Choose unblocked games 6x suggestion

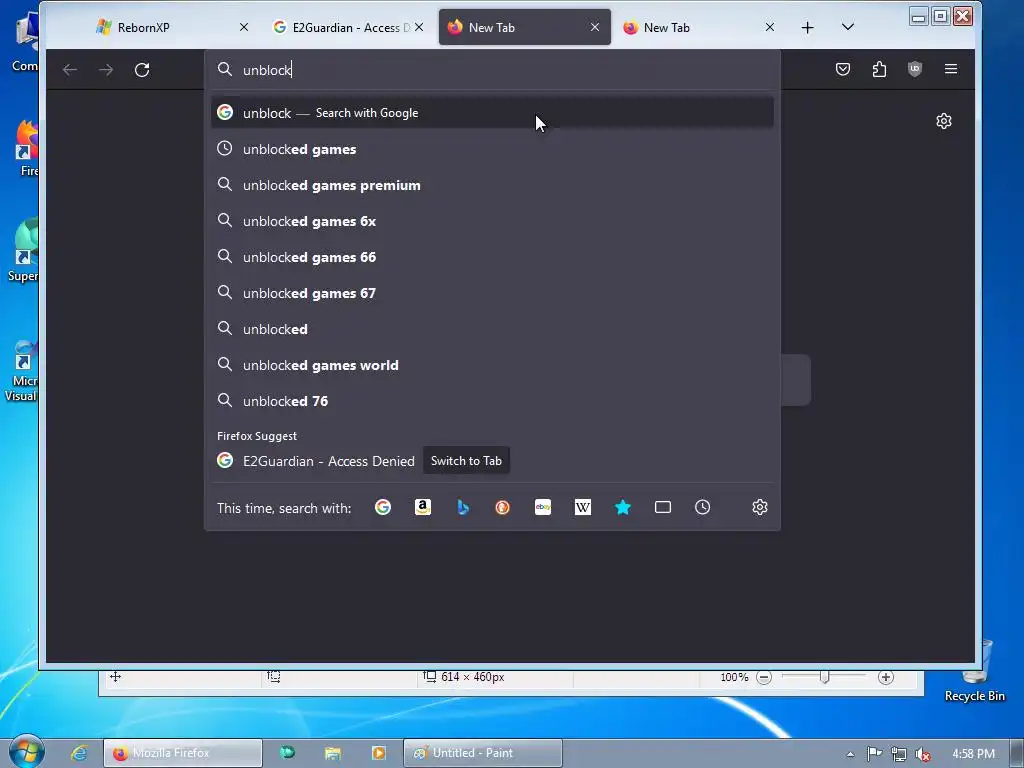pos(492,221)
